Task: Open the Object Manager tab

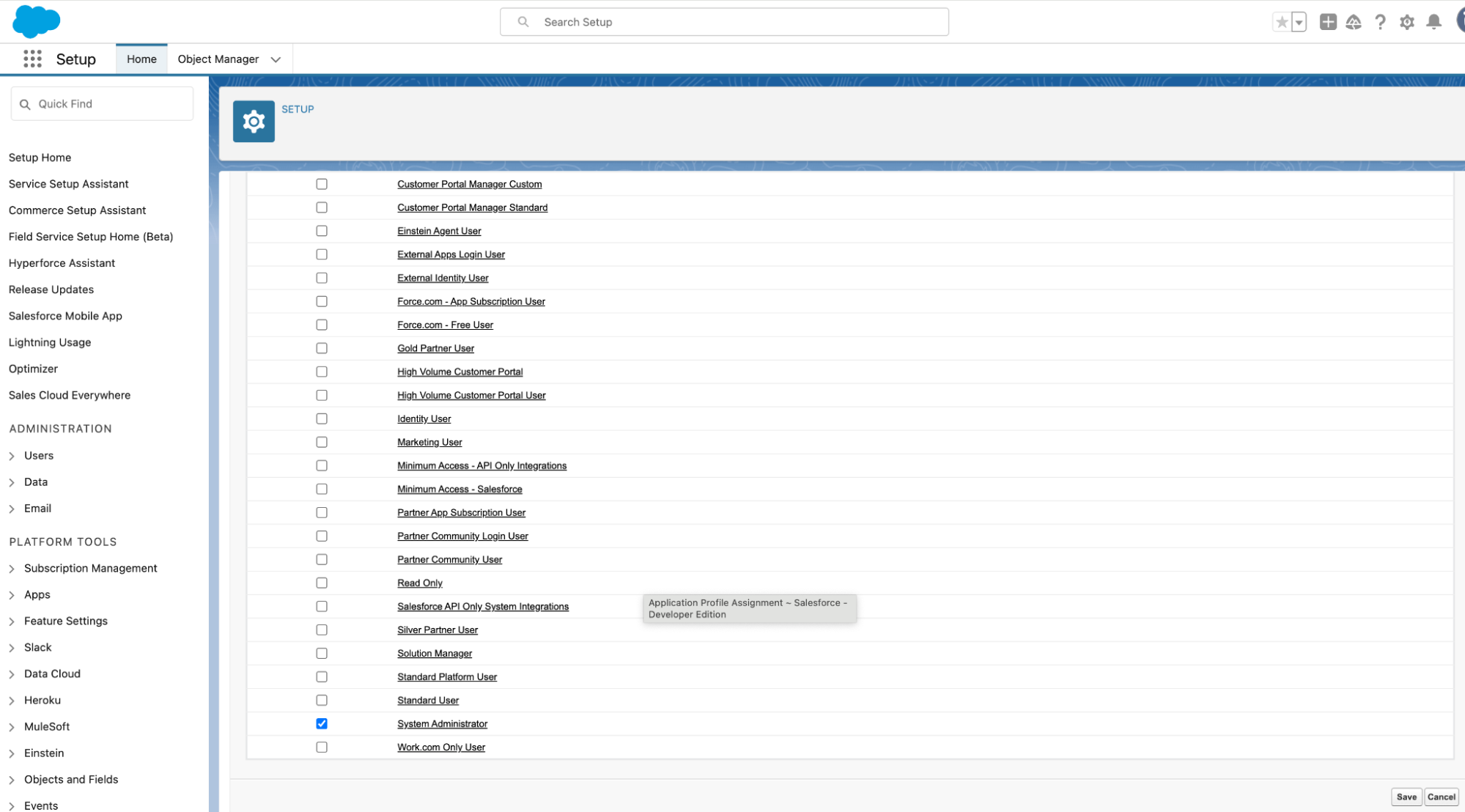Action: pos(218,59)
